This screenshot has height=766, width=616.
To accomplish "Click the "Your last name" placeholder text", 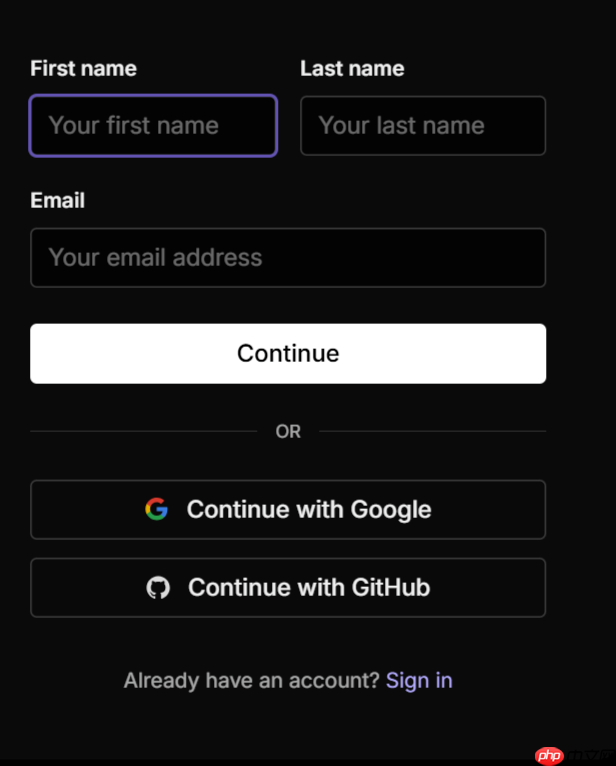I will click(401, 126).
